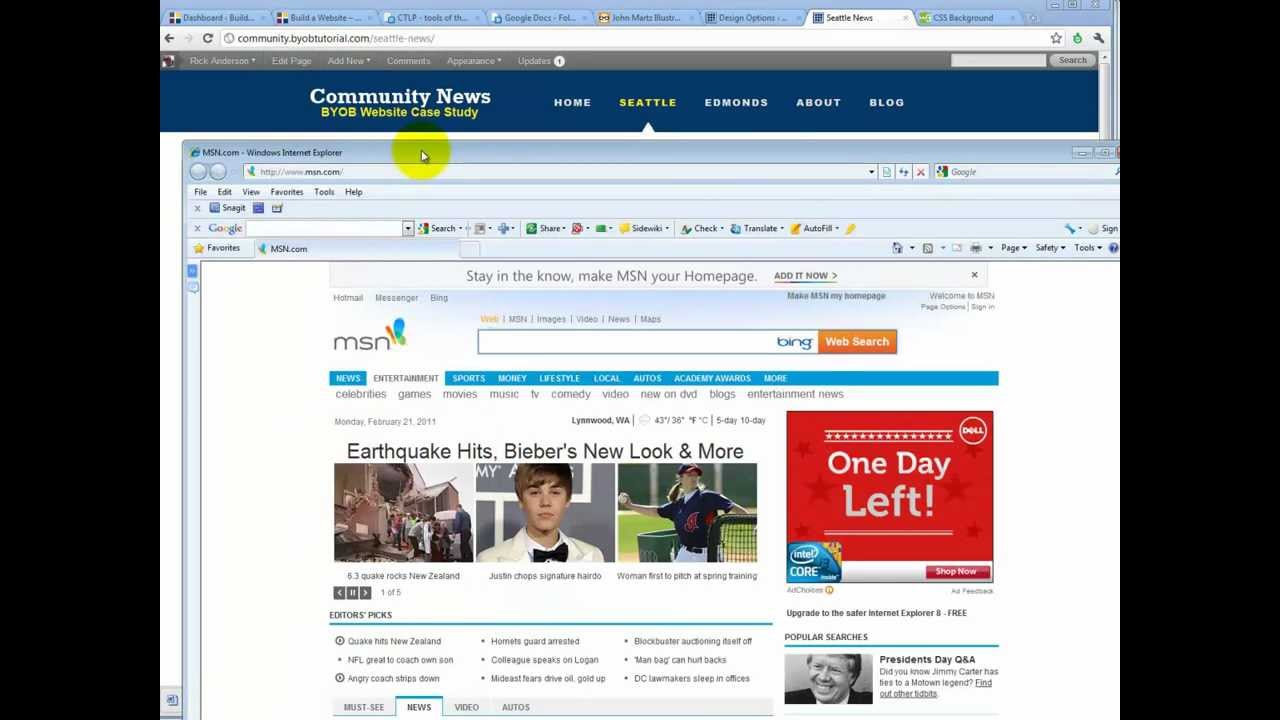
Task: Expand Google toolbar Search button dropdown
Action: 459,228
